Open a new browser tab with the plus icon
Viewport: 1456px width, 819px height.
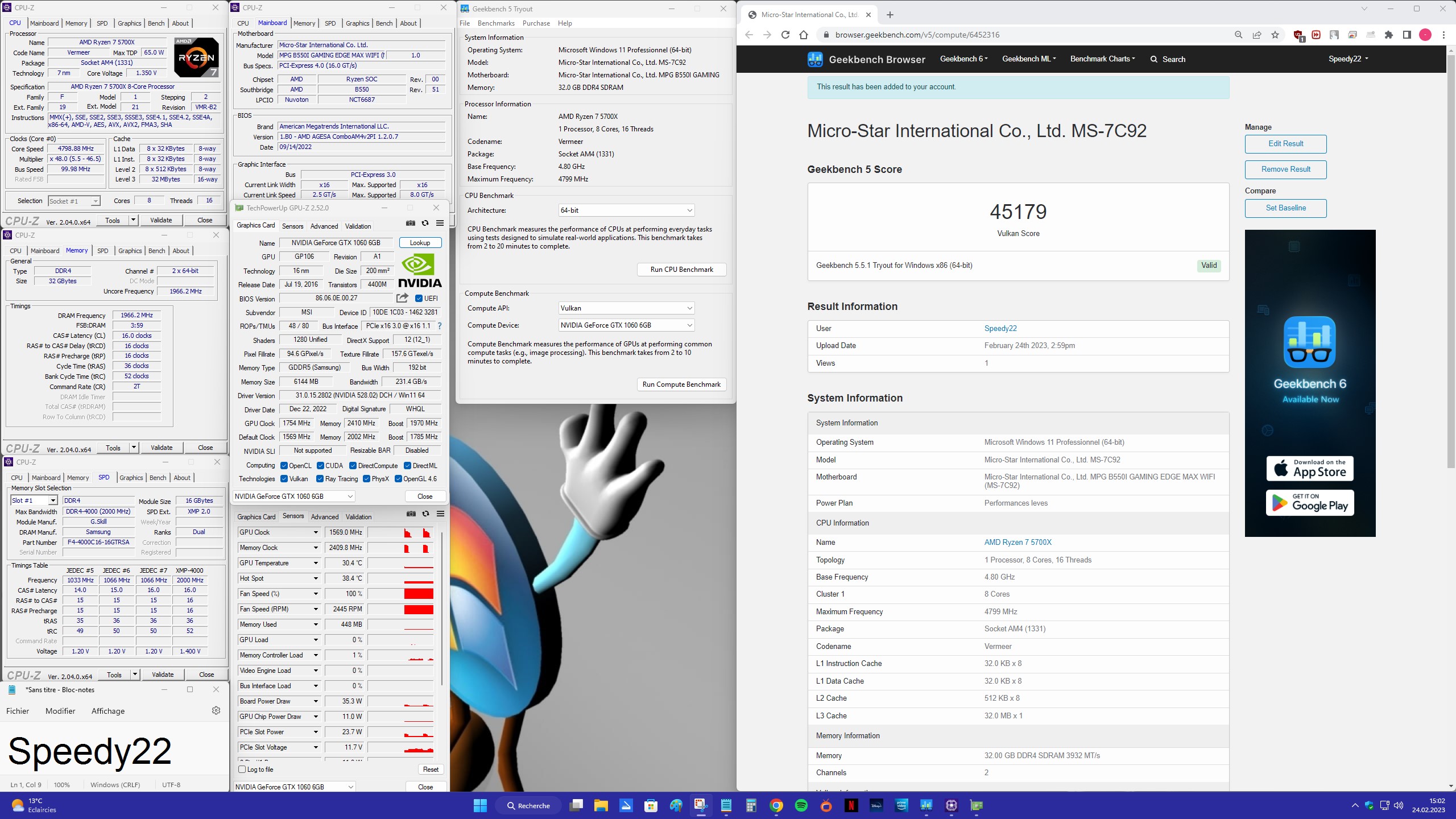[890, 15]
